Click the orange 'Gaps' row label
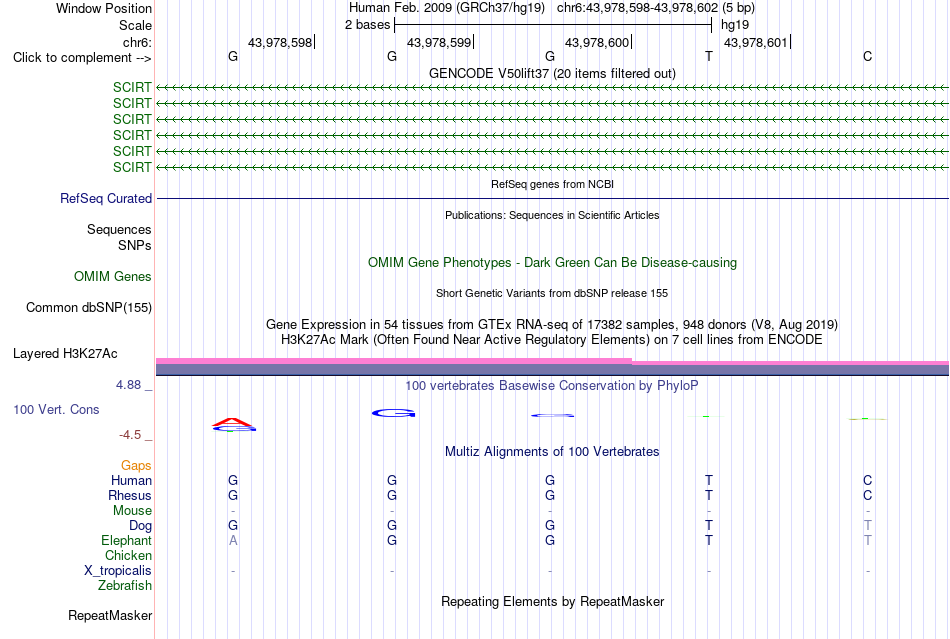Image resolution: width=950 pixels, height=639 pixels. click(136, 465)
